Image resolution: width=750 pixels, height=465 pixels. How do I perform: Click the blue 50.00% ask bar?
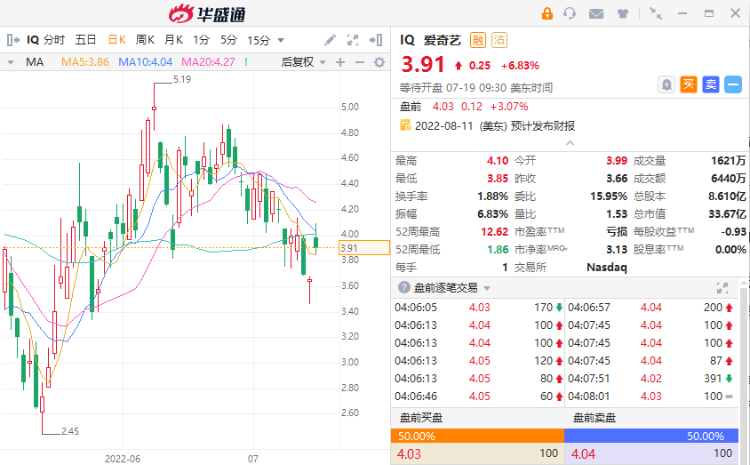[651, 436]
